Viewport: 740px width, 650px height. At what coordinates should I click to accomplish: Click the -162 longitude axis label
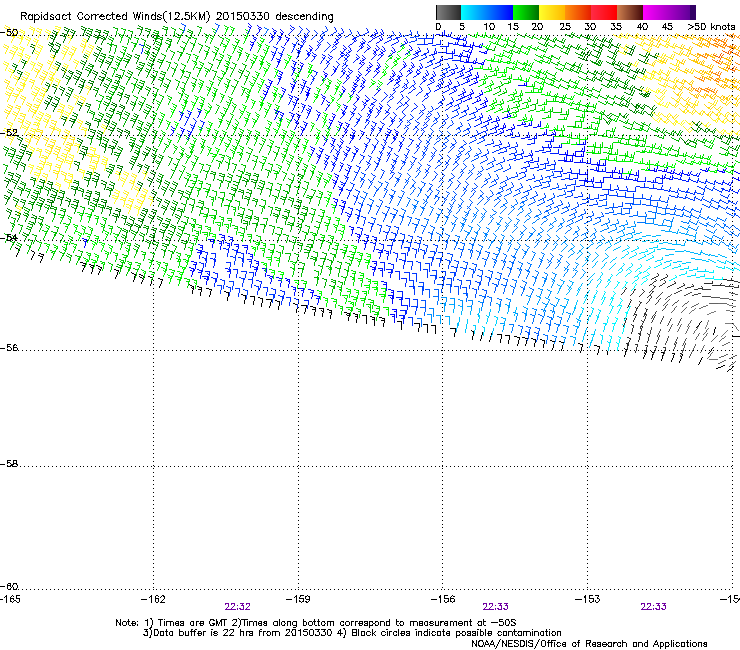[153, 599]
